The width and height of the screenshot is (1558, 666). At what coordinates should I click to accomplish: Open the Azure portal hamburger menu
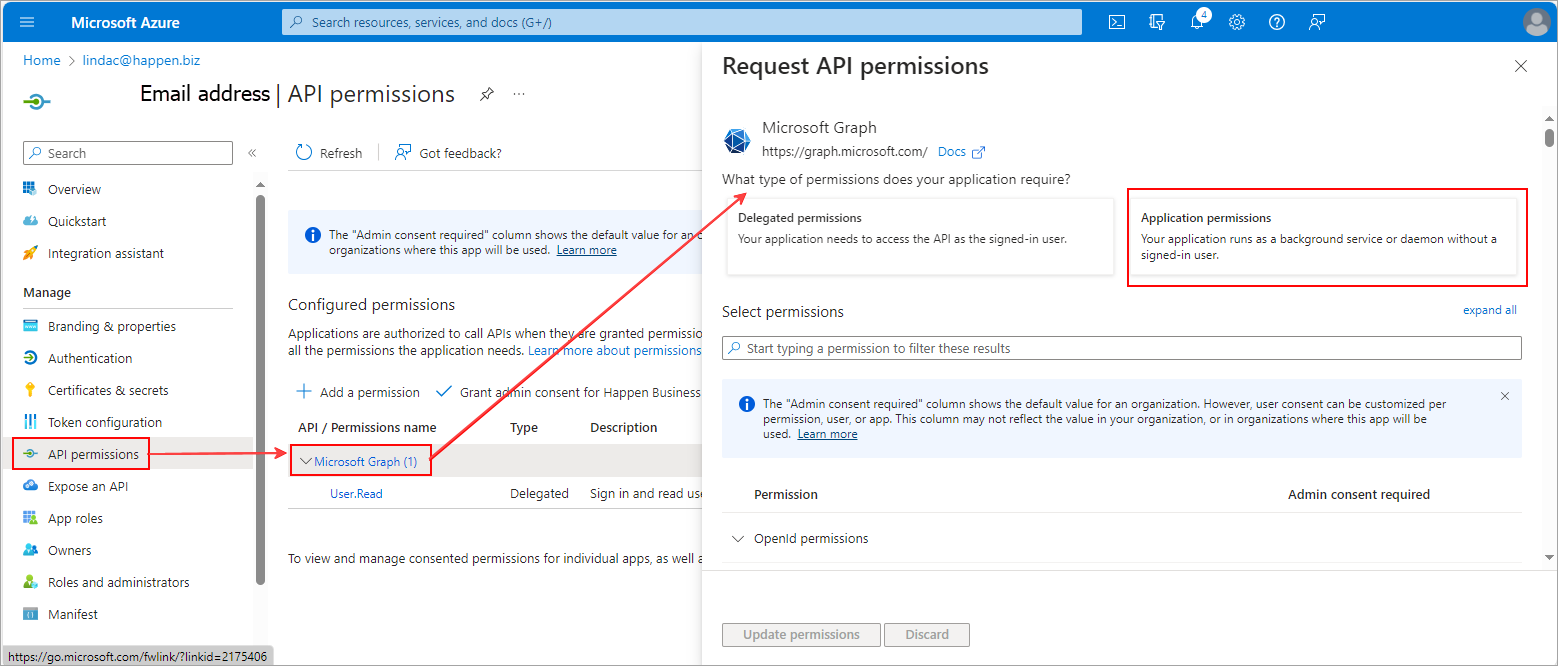26,21
